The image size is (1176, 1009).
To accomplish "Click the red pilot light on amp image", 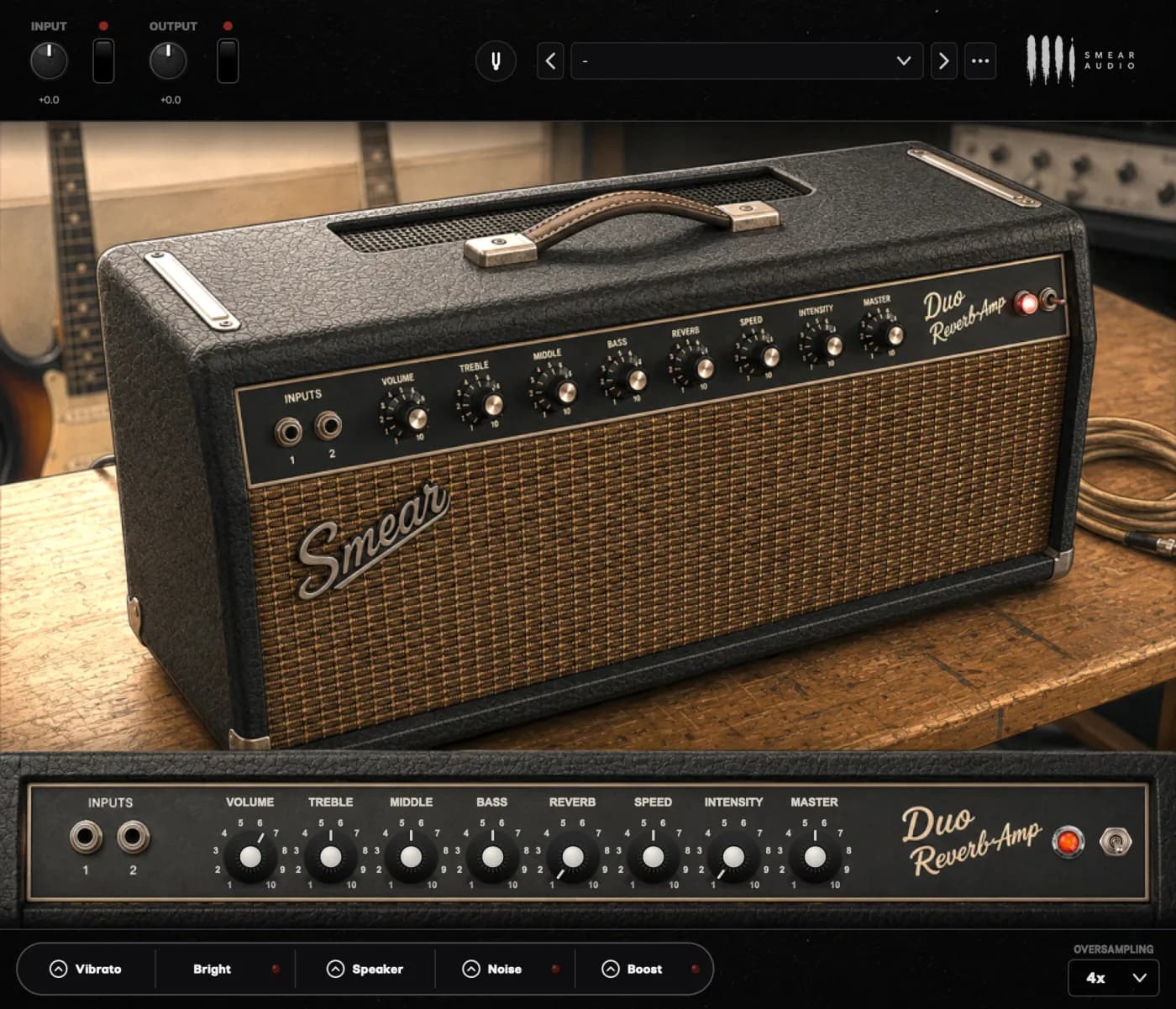I will [x=1026, y=303].
